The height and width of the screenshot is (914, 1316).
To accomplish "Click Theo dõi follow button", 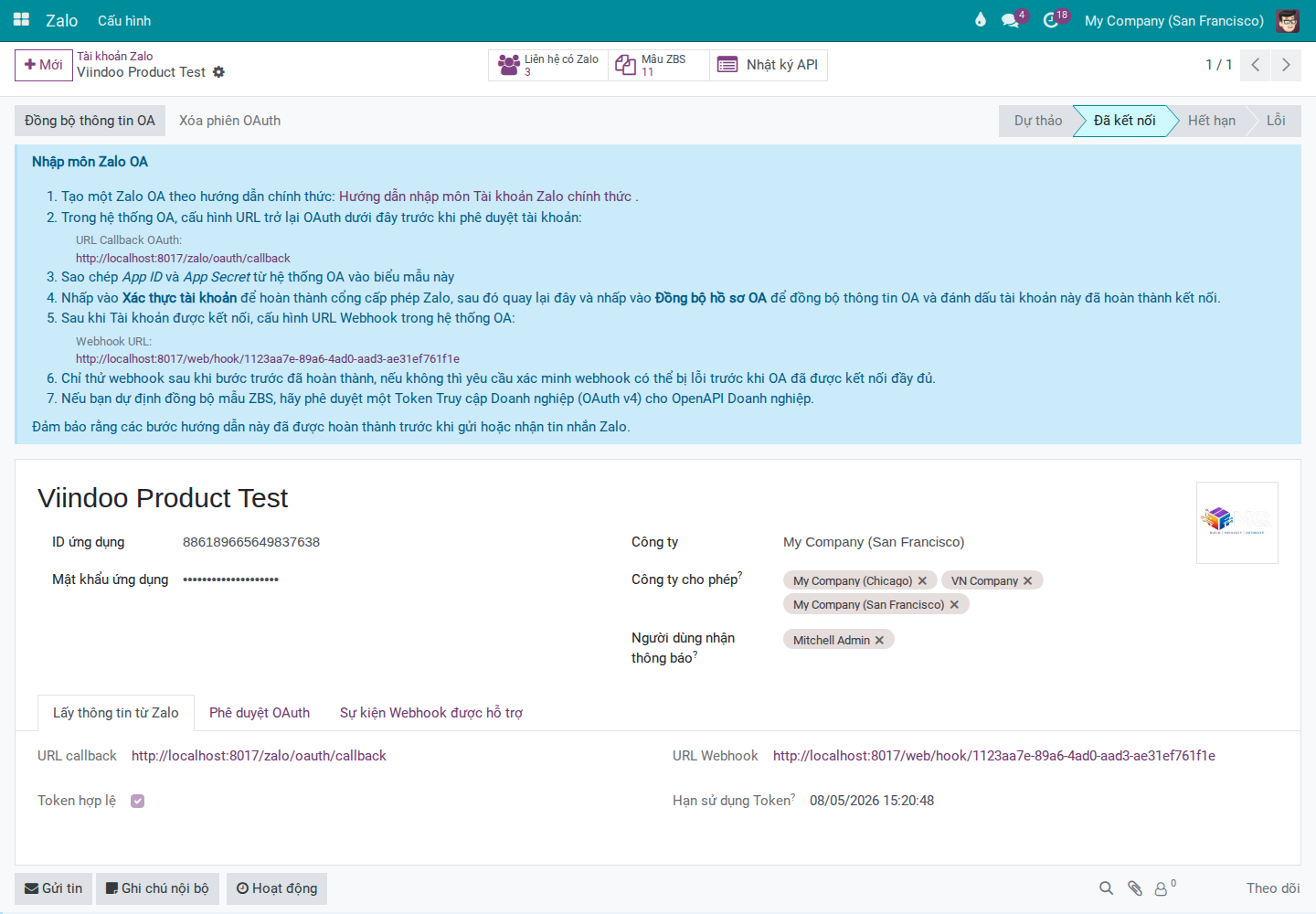I will pos(1273,888).
